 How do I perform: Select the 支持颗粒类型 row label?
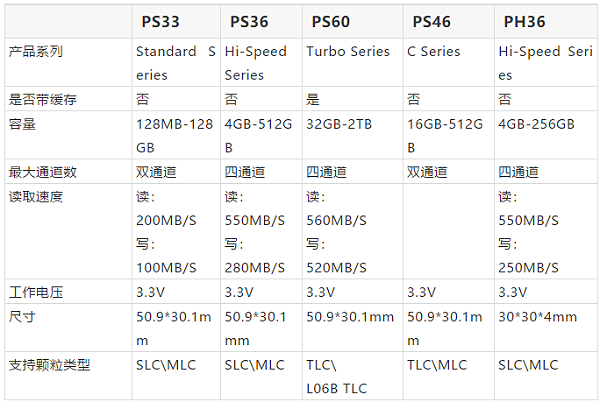[49, 365]
